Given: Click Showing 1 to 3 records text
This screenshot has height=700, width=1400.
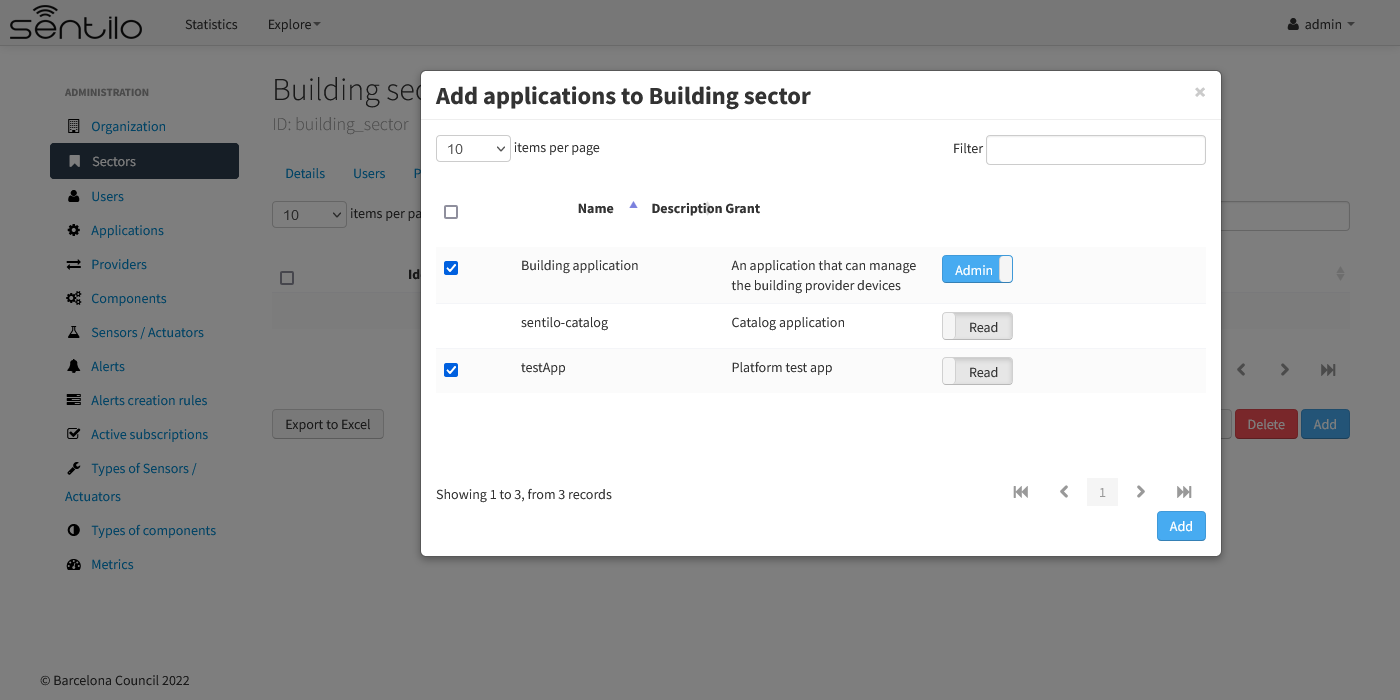Looking at the screenshot, I should point(523,494).
